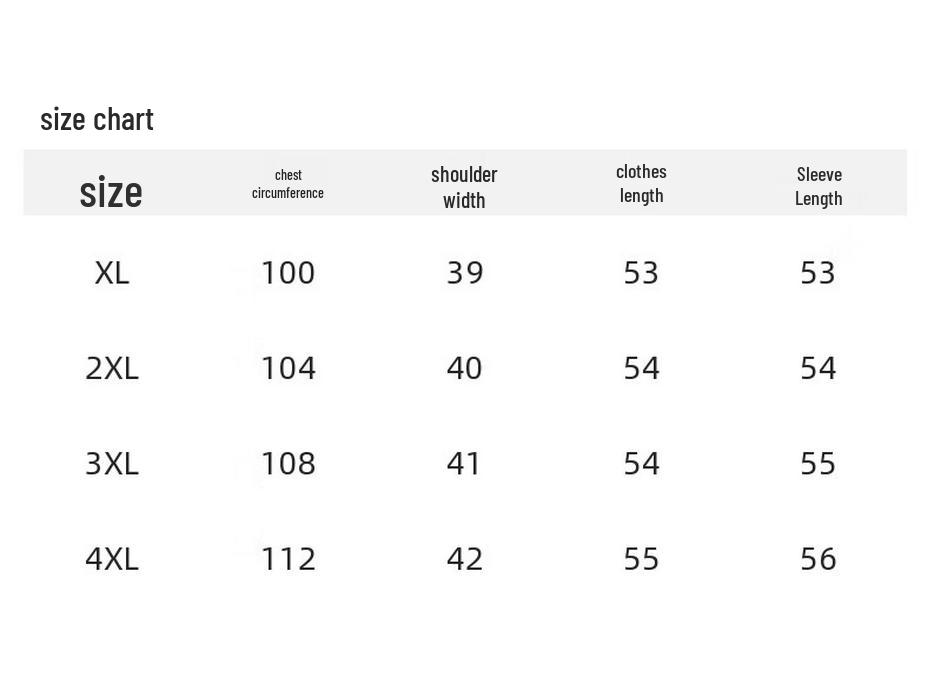Click the 3XL sleeve length value 55

tap(818, 463)
